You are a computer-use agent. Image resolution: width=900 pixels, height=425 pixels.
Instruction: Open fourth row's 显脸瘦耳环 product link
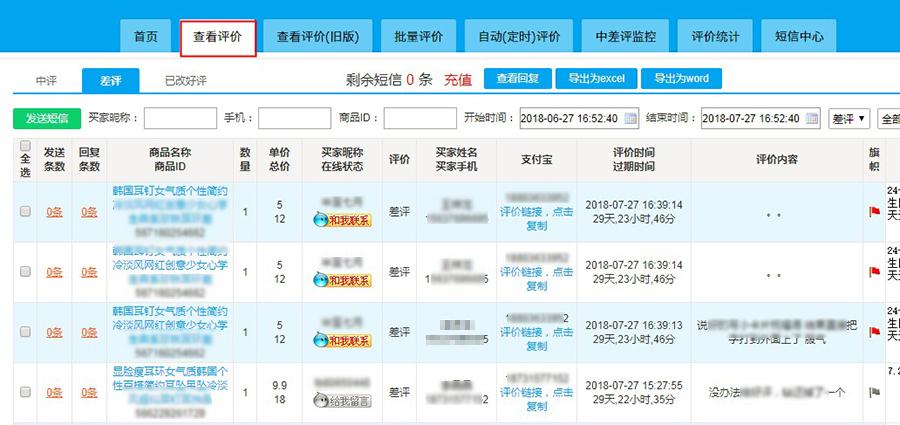[170, 385]
